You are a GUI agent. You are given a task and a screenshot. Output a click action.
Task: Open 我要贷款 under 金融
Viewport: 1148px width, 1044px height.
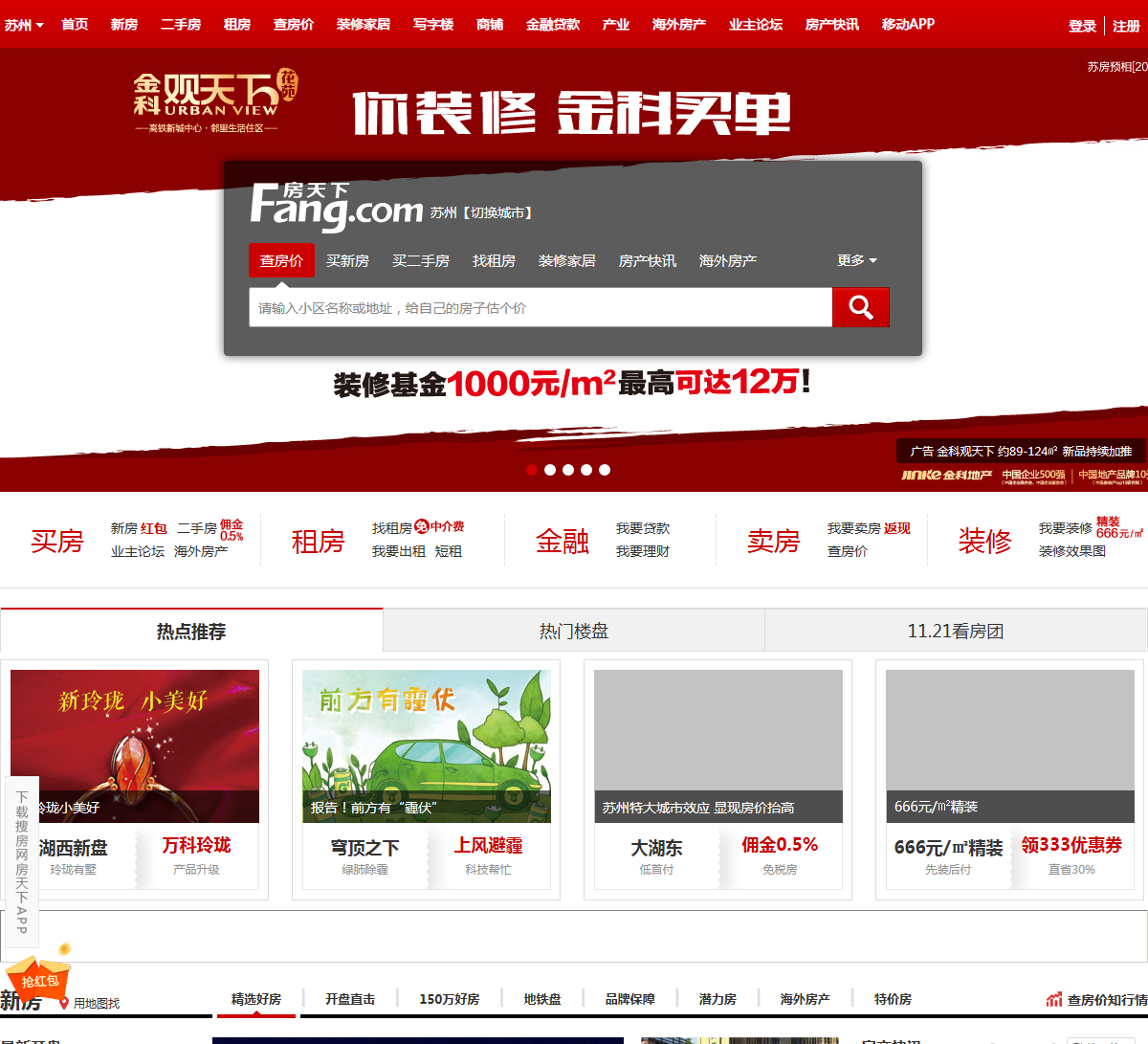pos(643,528)
